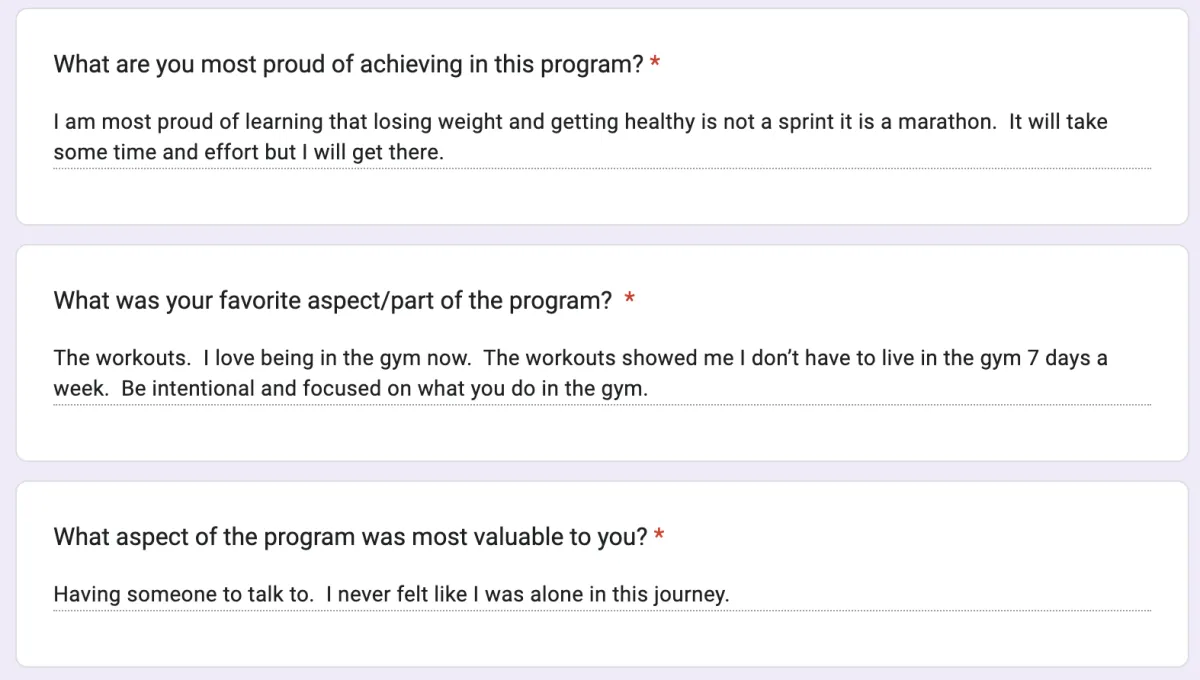Click the red asterisk beside favorite aspect question
1200x680 pixels.
pos(630,301)
